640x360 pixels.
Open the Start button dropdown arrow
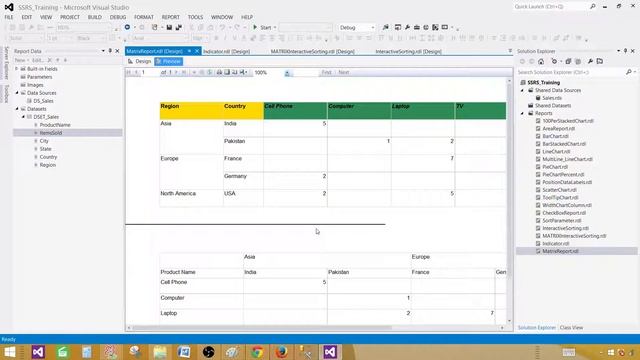(275, 27)
